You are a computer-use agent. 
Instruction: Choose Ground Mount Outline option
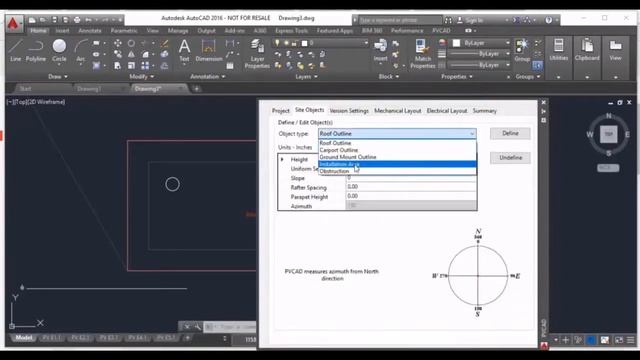[397, 157]
